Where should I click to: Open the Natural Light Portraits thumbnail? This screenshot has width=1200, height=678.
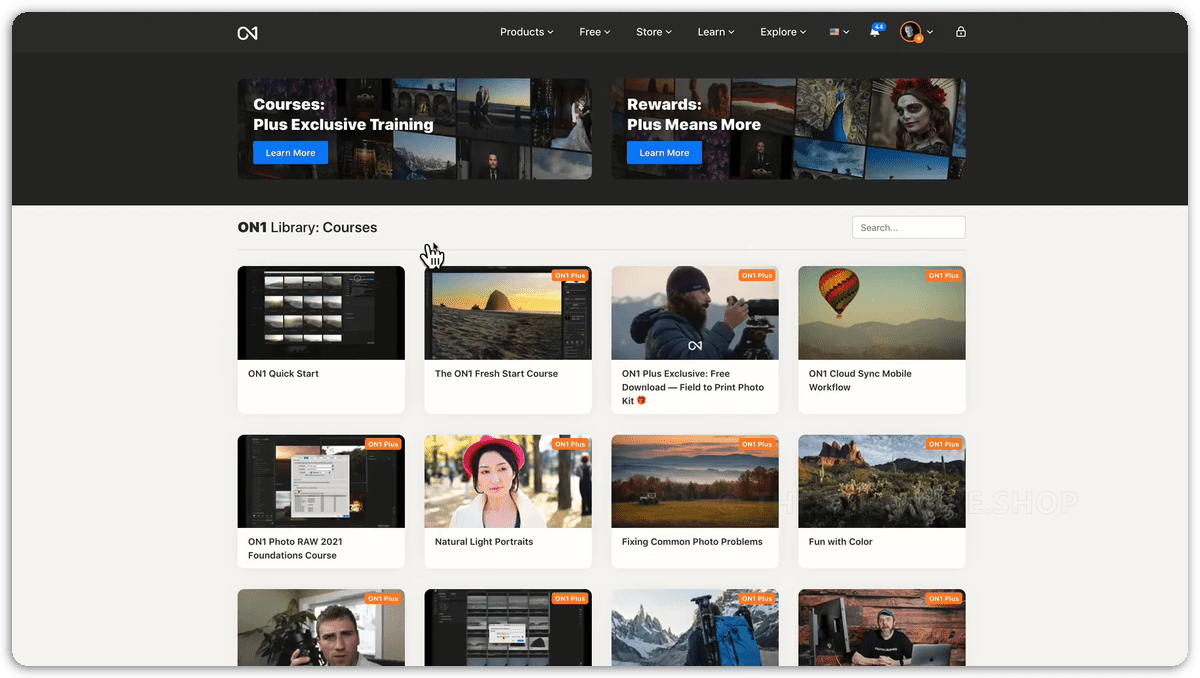[x=508, y=481]
